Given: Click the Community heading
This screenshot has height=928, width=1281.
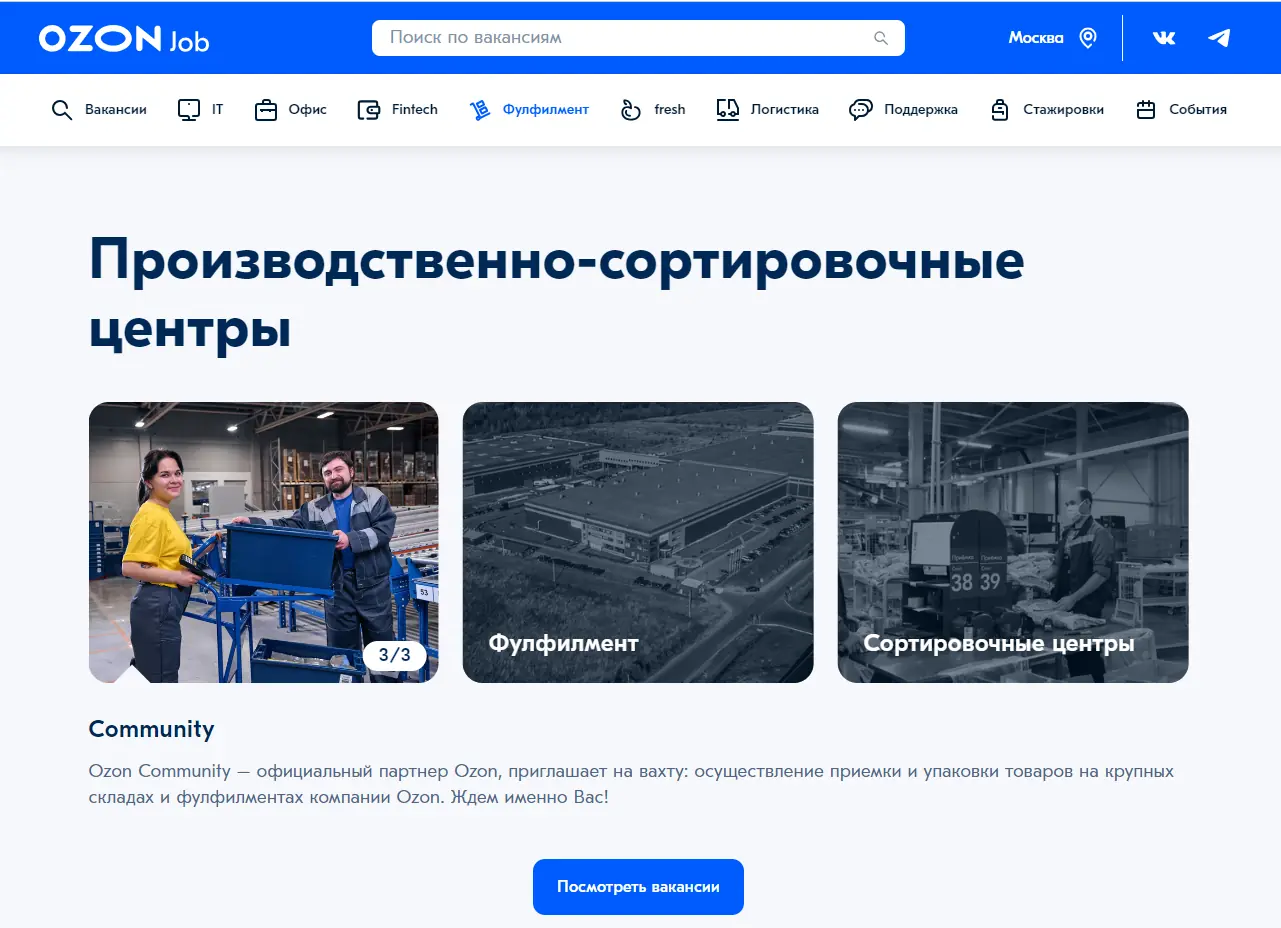Looking at the screenshot, I should [152, 729].
